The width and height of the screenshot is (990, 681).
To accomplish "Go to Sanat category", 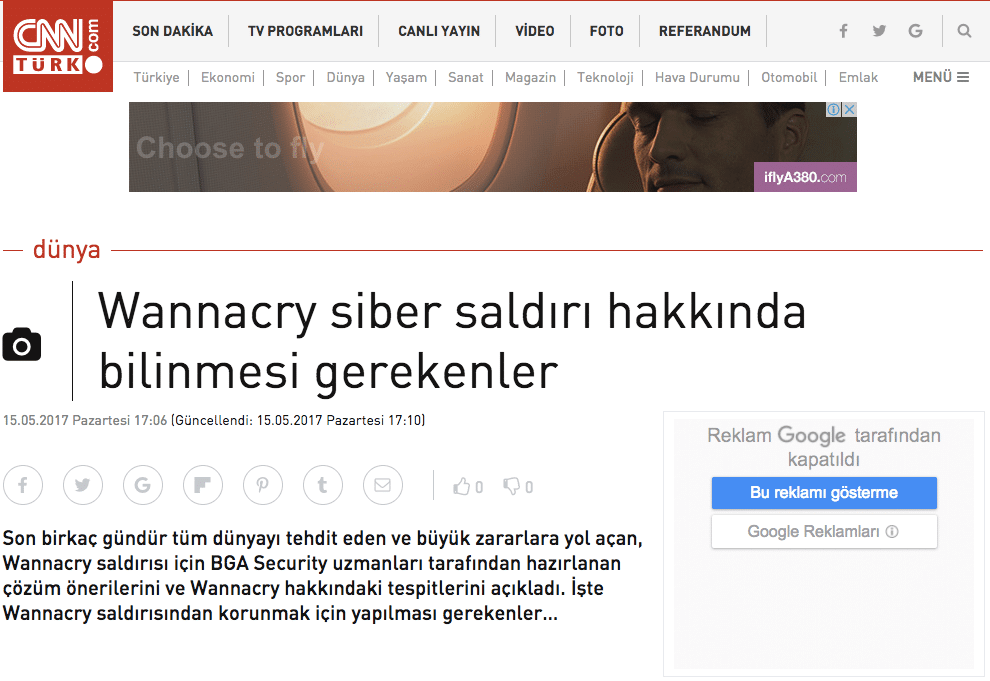I will click(x=465, y=77).
